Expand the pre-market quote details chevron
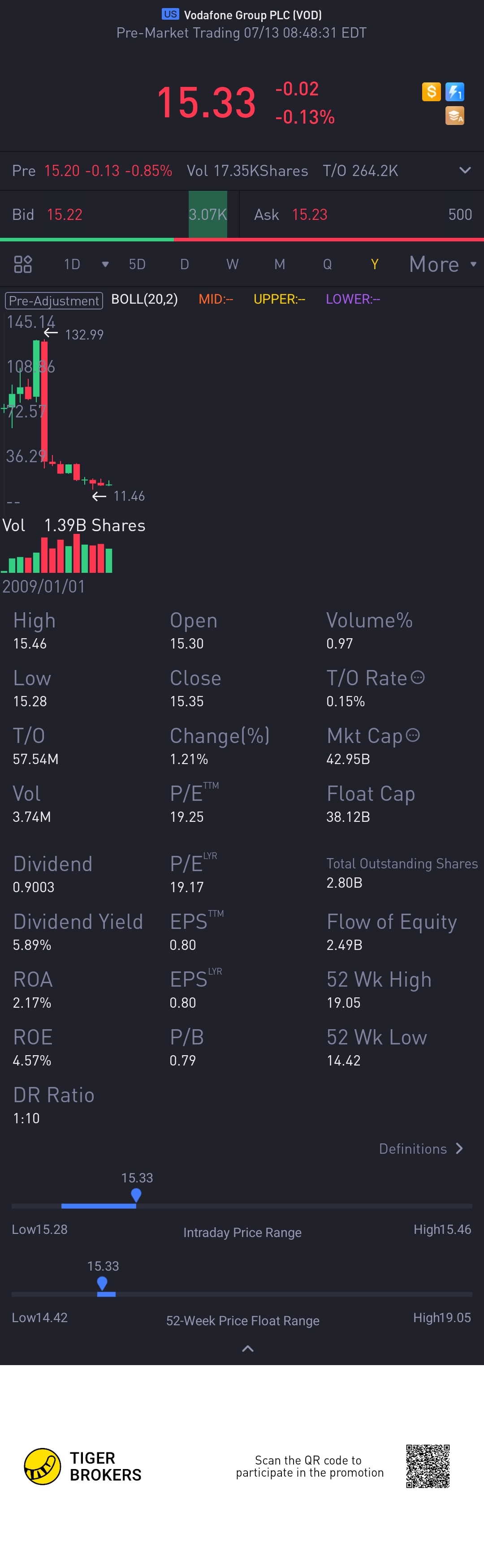Image resolution: width=484 pixels, height=1568 pixels. (x=465, y=171)
